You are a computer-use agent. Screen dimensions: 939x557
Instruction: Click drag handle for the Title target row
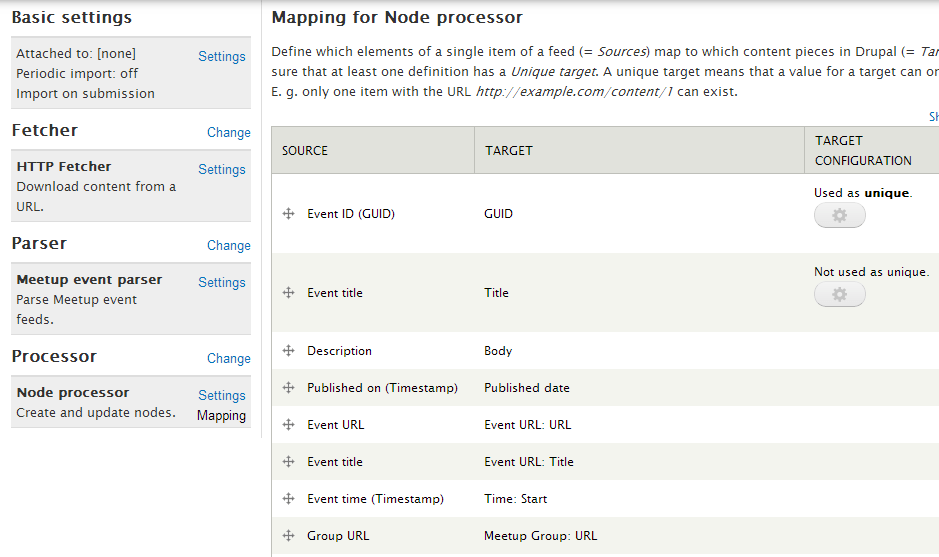pos(289,293)
